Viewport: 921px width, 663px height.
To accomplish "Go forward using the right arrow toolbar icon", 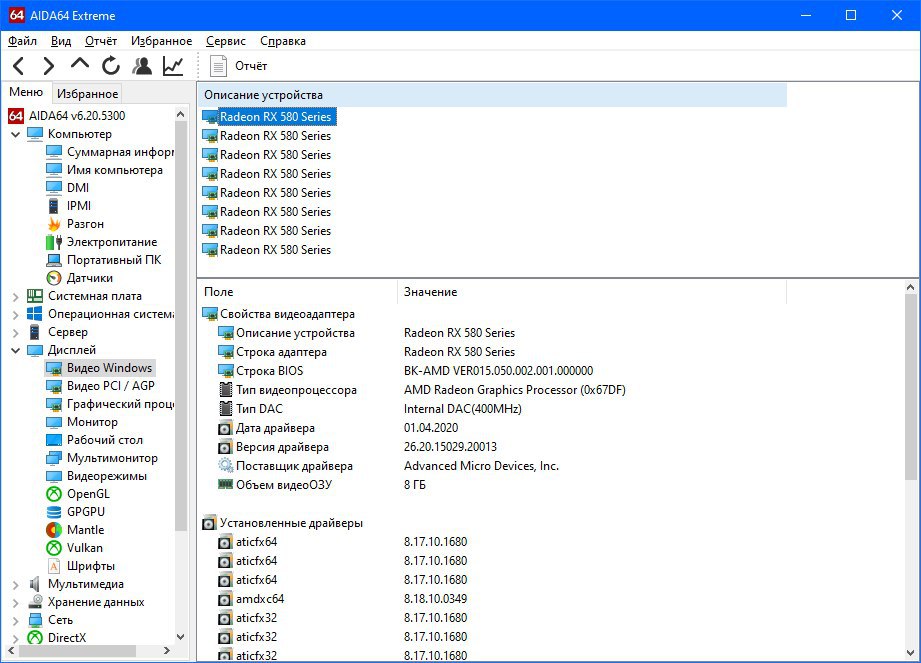I will click(x=49, y=66).
